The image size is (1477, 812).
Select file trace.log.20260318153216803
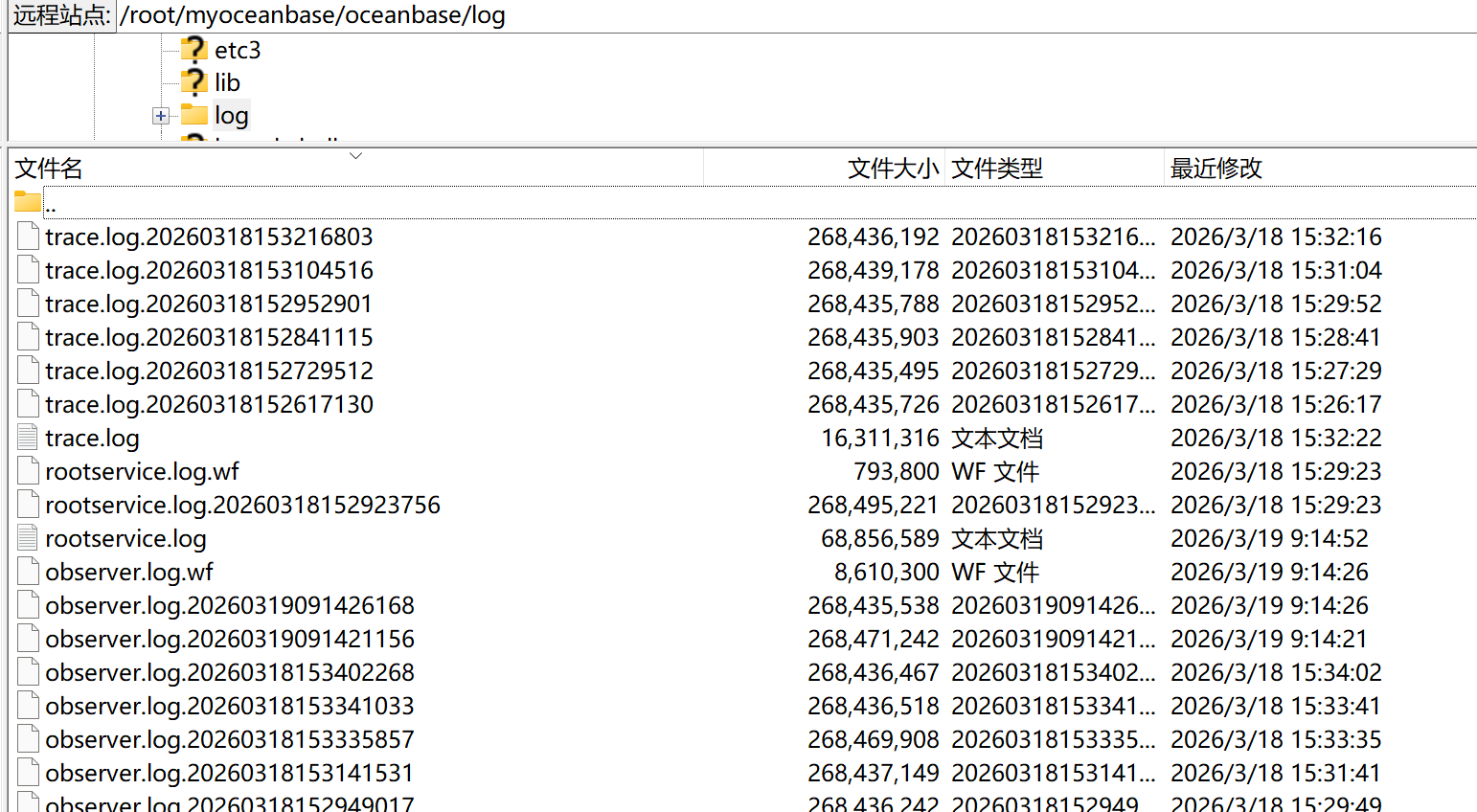(x=209, y=237)
